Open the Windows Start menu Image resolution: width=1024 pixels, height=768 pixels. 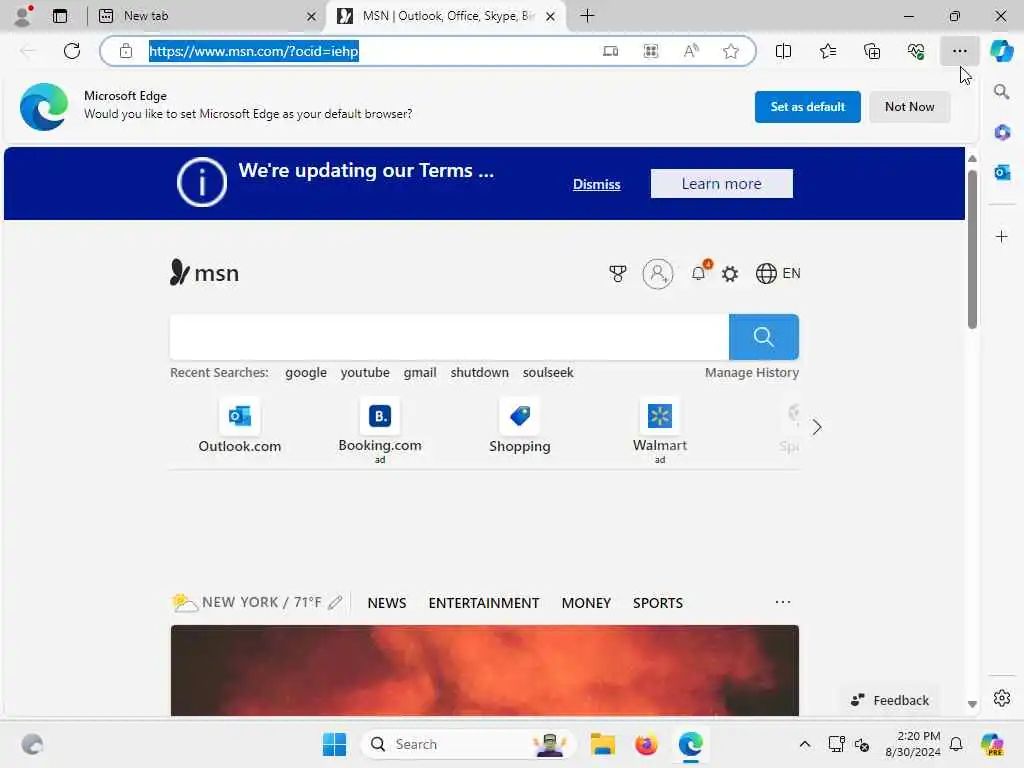(x=334, y=744)
